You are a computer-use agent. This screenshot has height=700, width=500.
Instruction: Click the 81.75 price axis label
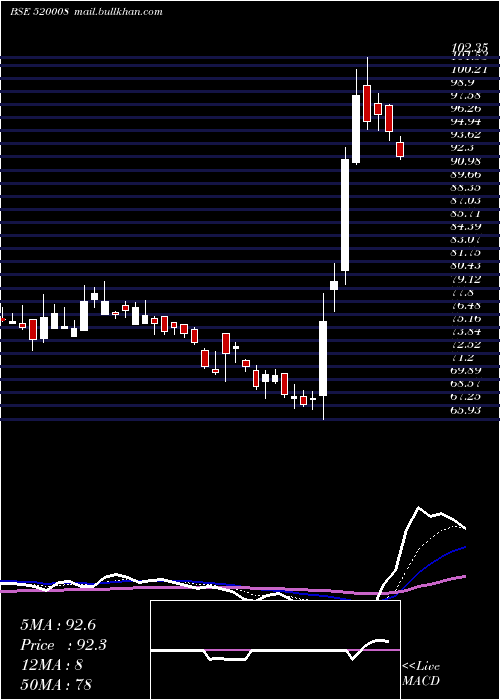click(x=468, y=252)
